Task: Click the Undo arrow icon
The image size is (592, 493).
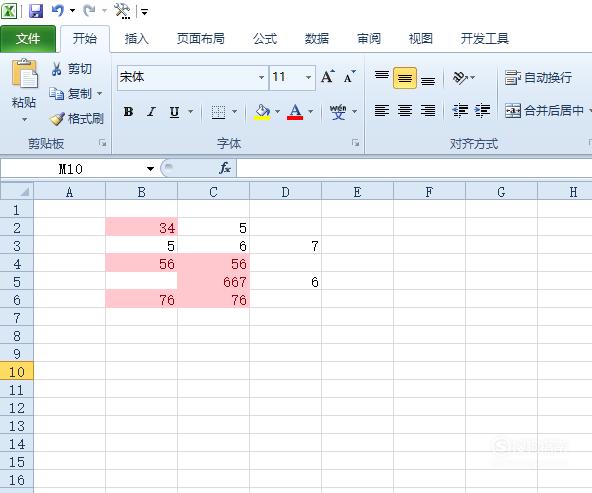Action: click(57, 11)
